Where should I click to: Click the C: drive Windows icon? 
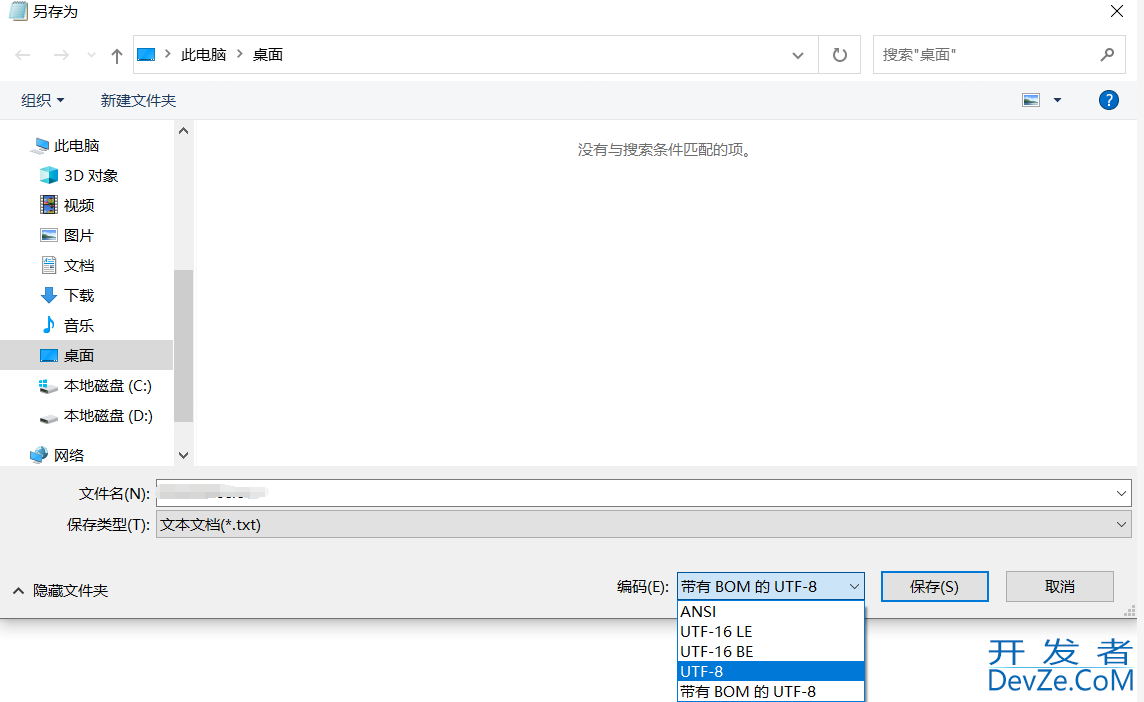[48, 386]
